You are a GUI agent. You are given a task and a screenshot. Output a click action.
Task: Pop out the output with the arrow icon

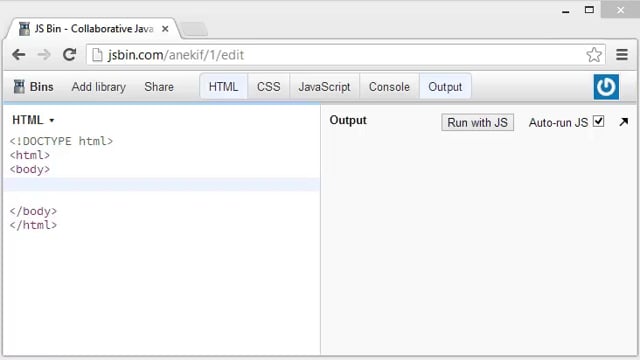623,122
